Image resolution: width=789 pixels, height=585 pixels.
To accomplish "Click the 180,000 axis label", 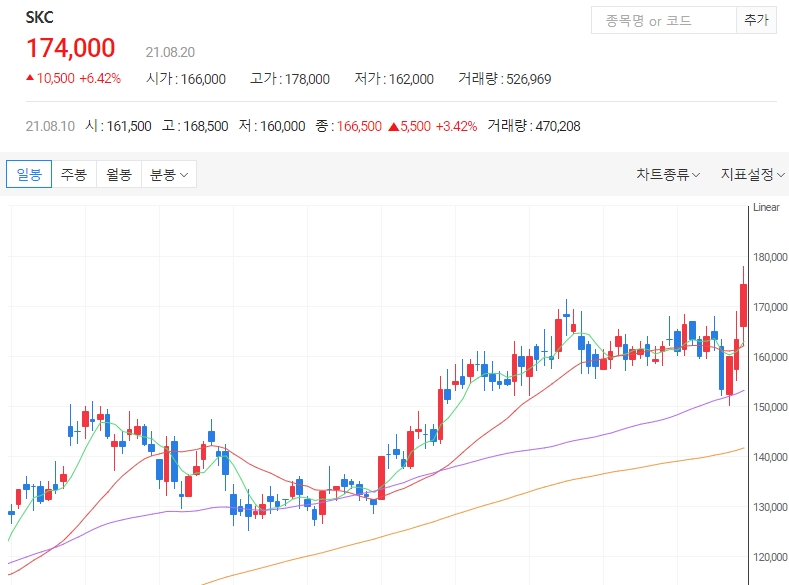I will (x=770, y=257).
